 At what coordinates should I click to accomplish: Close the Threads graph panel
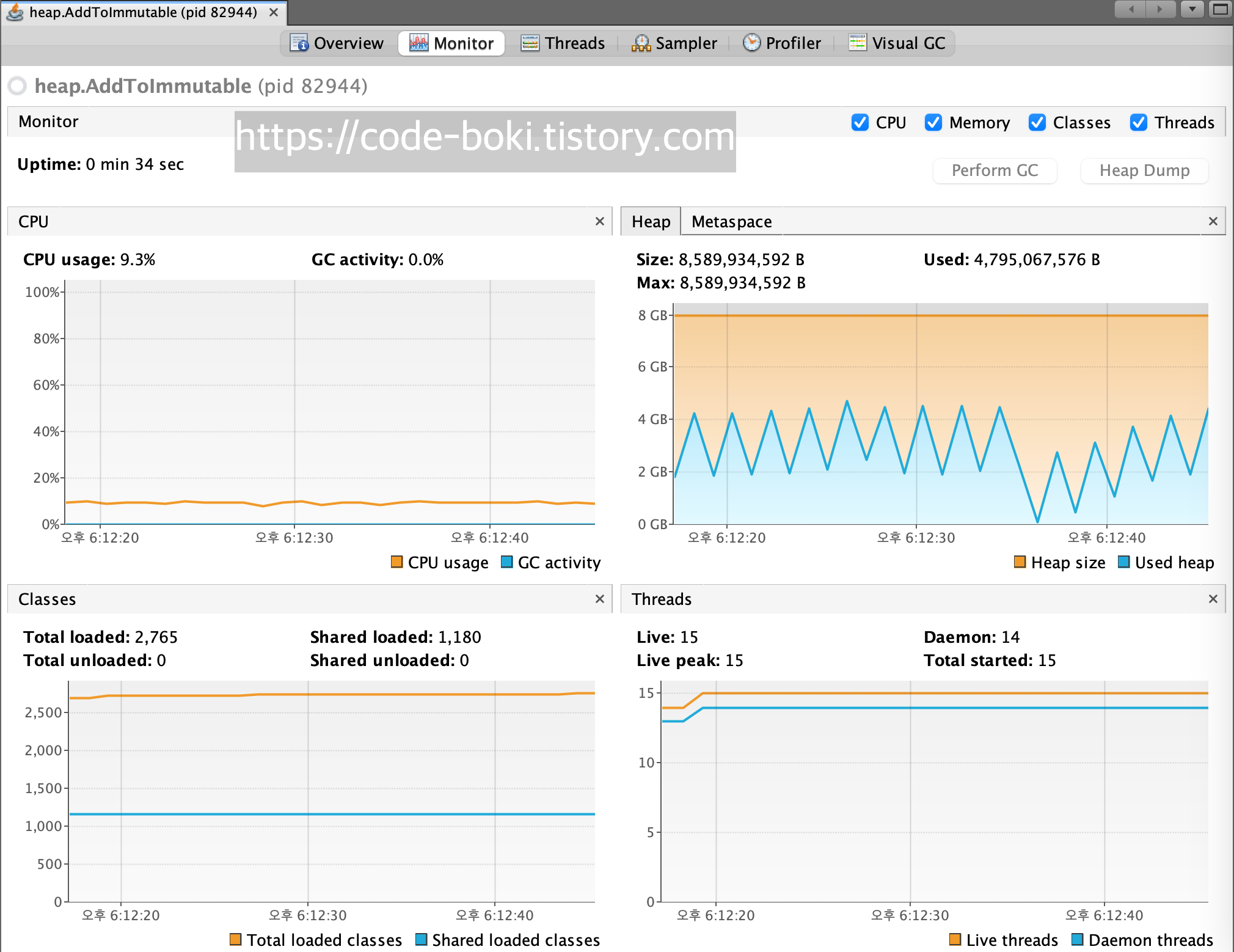click(x=1213, y=599)
